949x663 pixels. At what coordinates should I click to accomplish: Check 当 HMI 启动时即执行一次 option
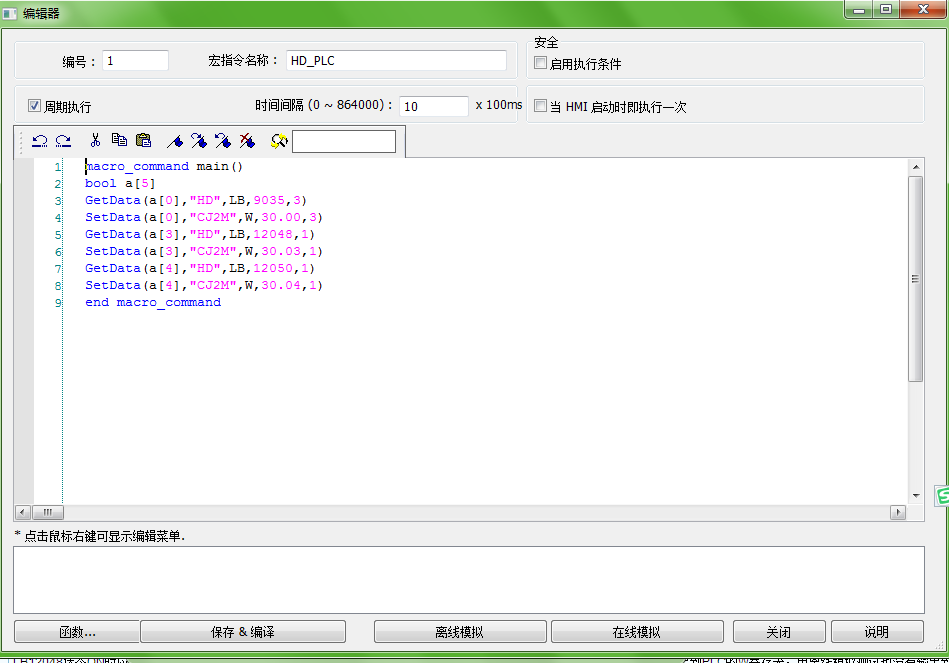tap(541, 106)
